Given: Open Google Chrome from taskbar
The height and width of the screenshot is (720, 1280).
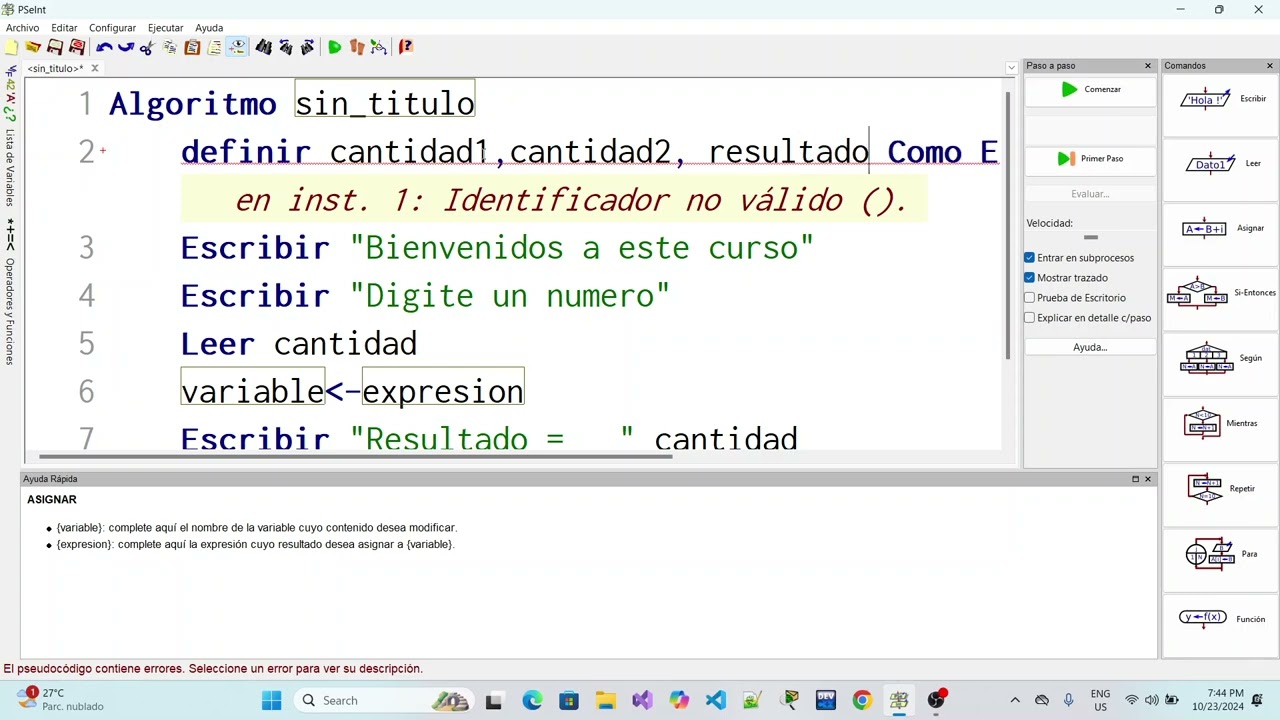Looking at the screenshot, I should pos(862,701).
